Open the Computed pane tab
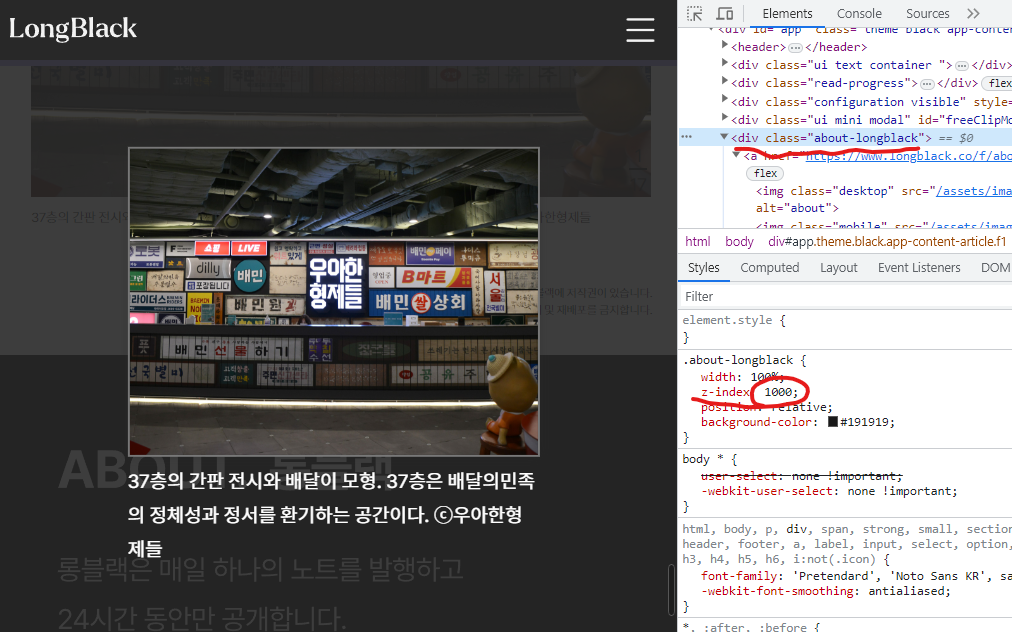This screenshot has height=632, width=1012. (x=769, y=267)
